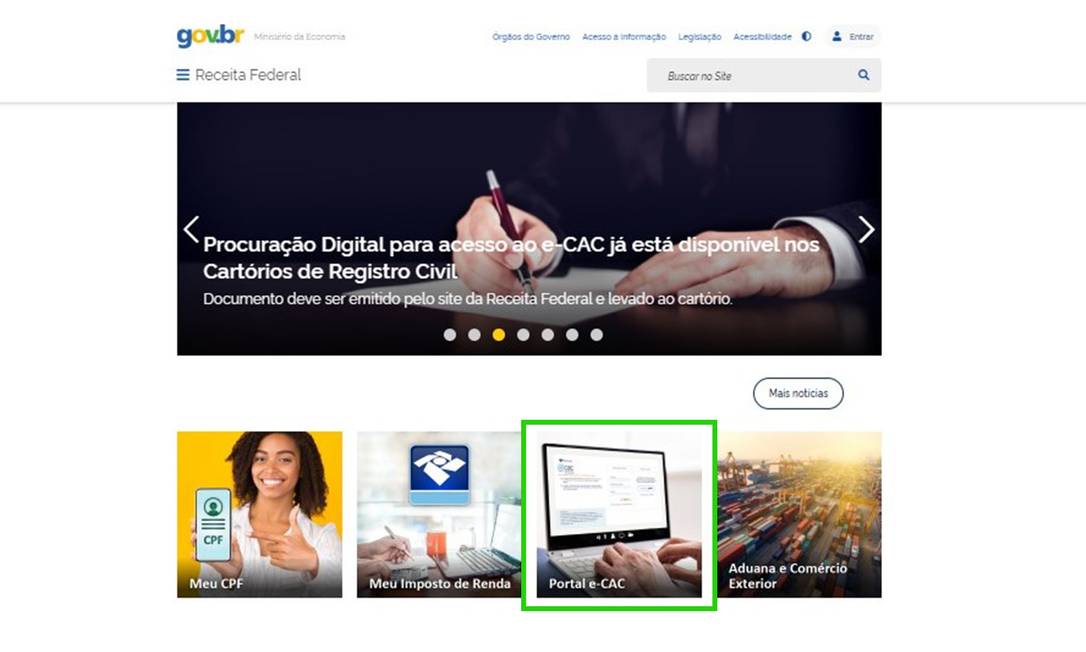Advance to the next carousel slide arrow
The height and width of the screenshot is (652, 1086).
pyautogui.click(x=866, y=229)
